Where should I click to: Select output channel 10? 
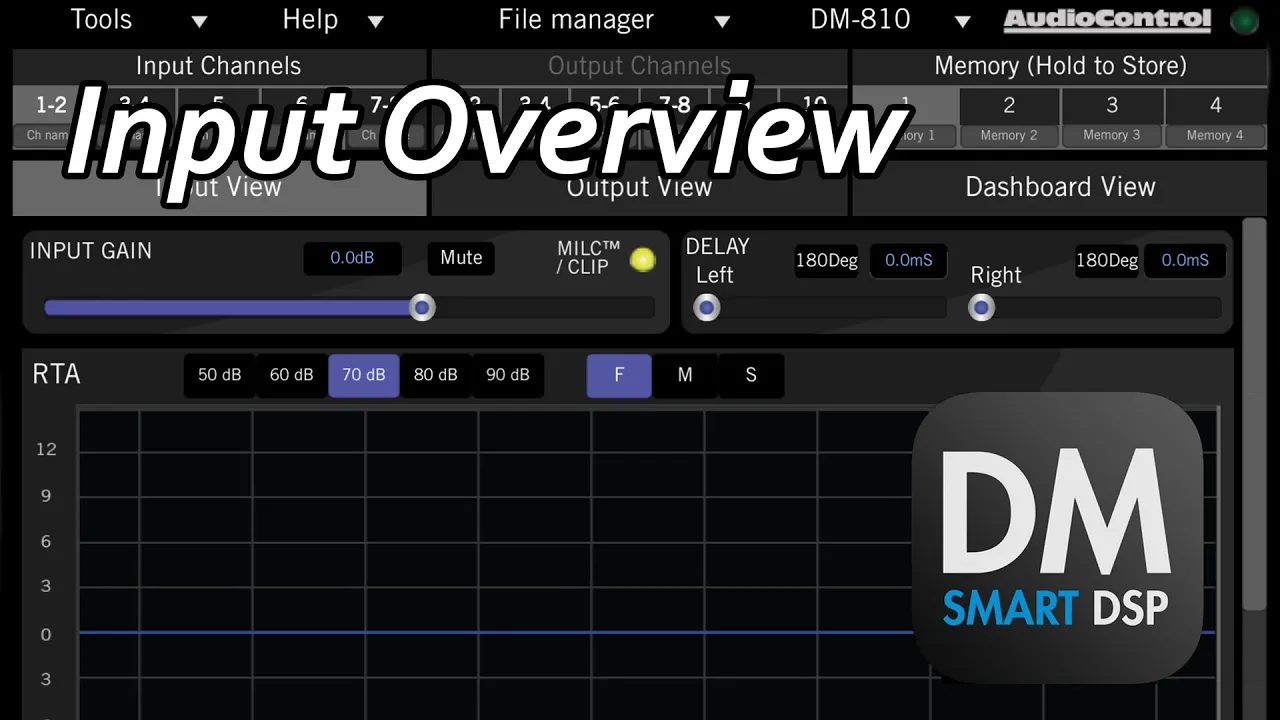tap(815, 105)
